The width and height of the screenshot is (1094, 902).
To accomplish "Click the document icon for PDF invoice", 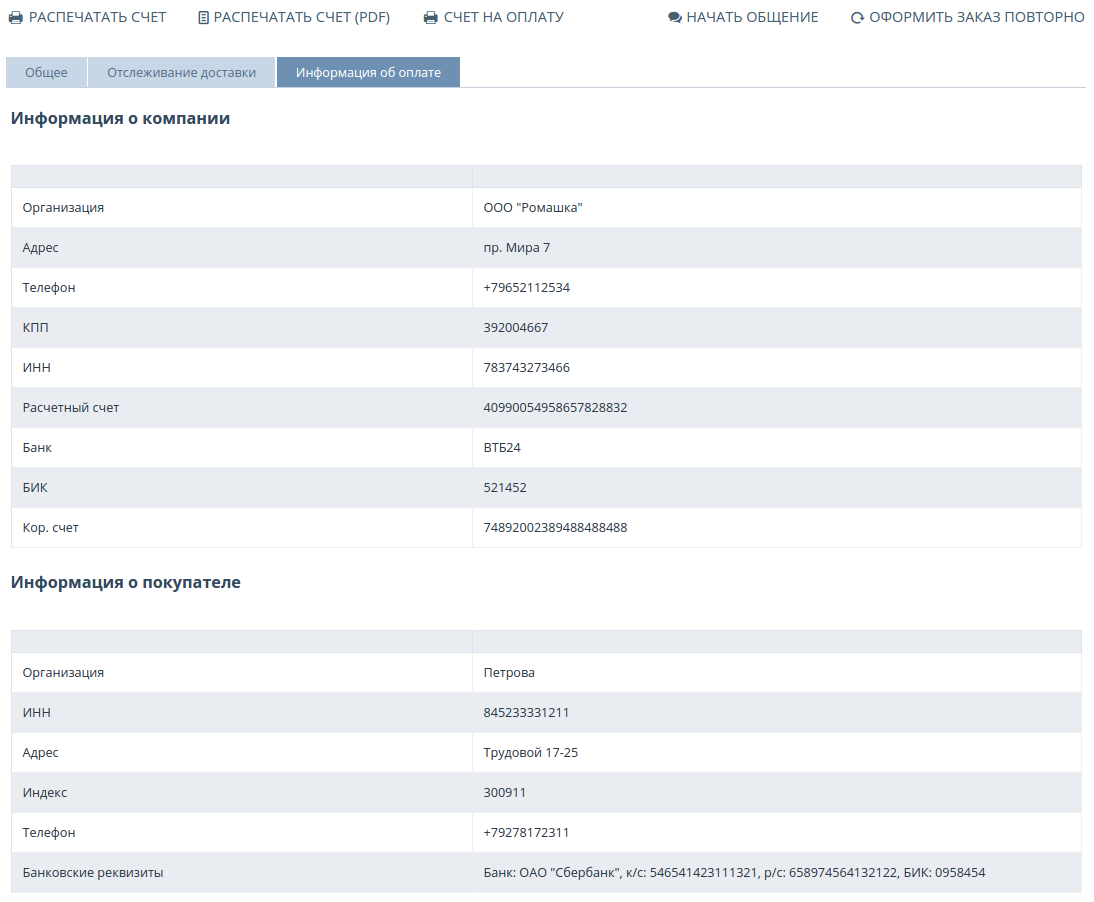I will point(204,18).
